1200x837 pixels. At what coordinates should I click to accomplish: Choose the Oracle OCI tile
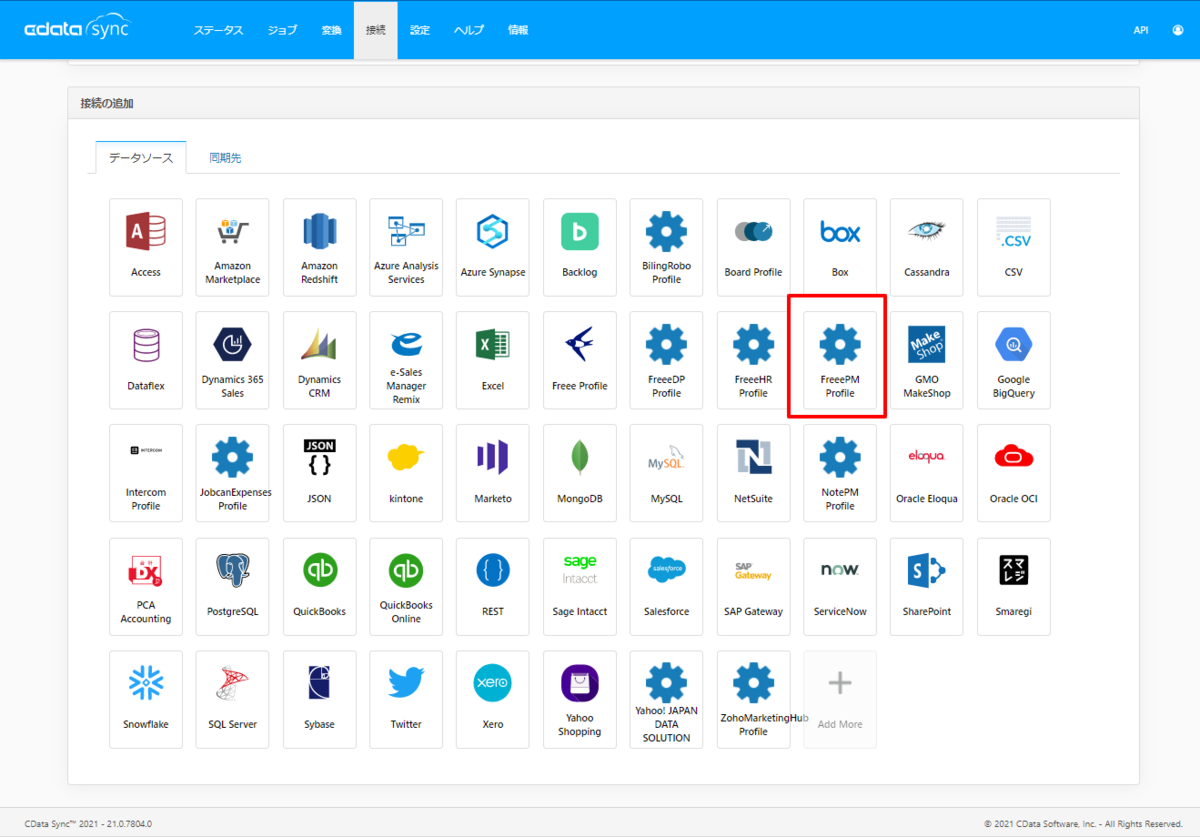[1014, 473]
